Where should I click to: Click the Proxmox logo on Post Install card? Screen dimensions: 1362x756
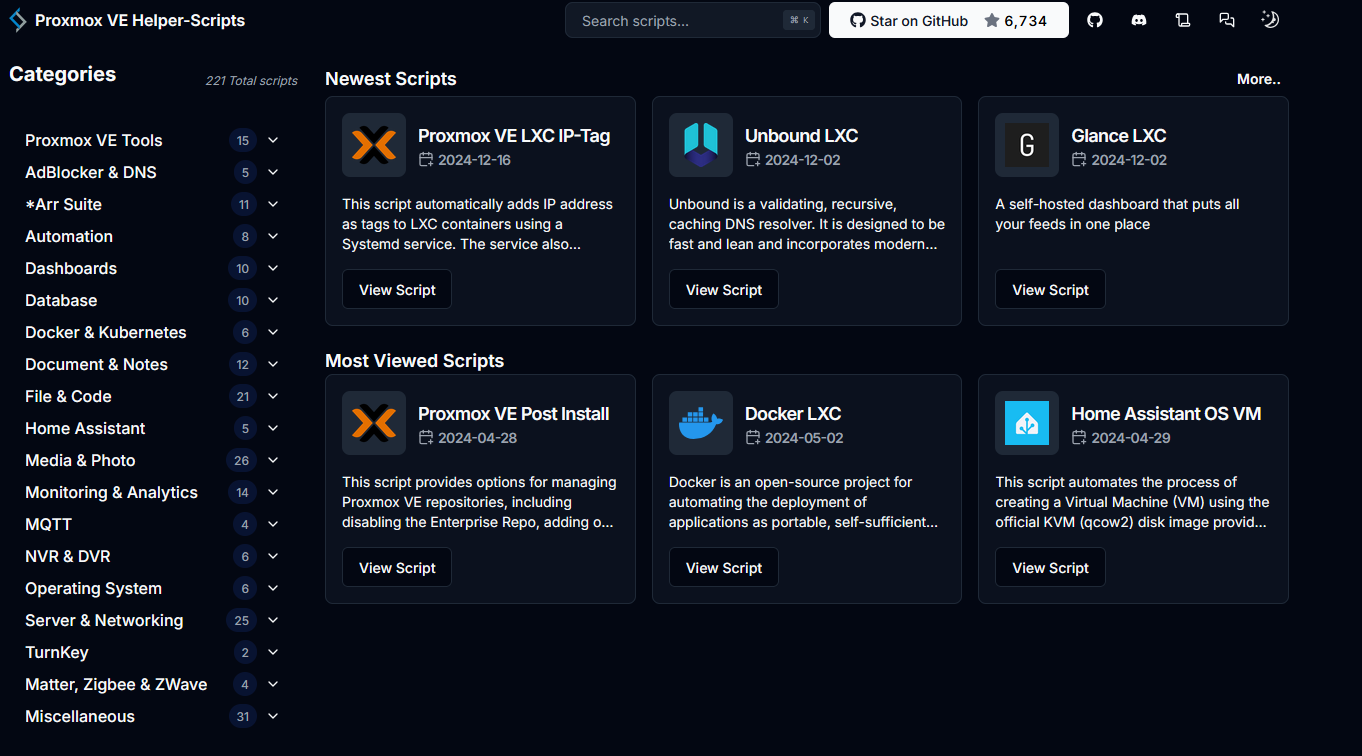(x=373, y=422)
